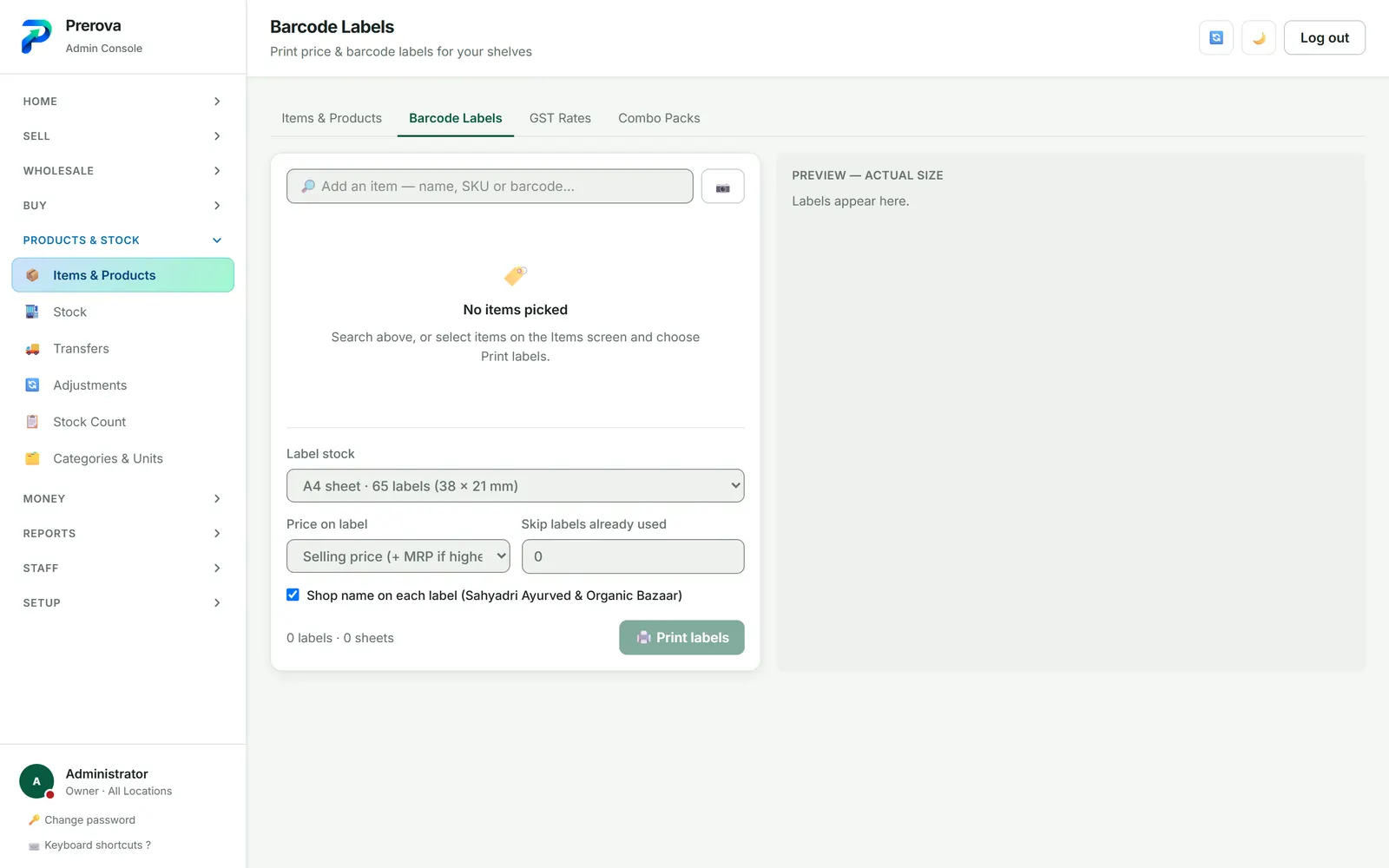Uncheck Shop name on each label
The image size is (1389, 868).
click(293, 595)
